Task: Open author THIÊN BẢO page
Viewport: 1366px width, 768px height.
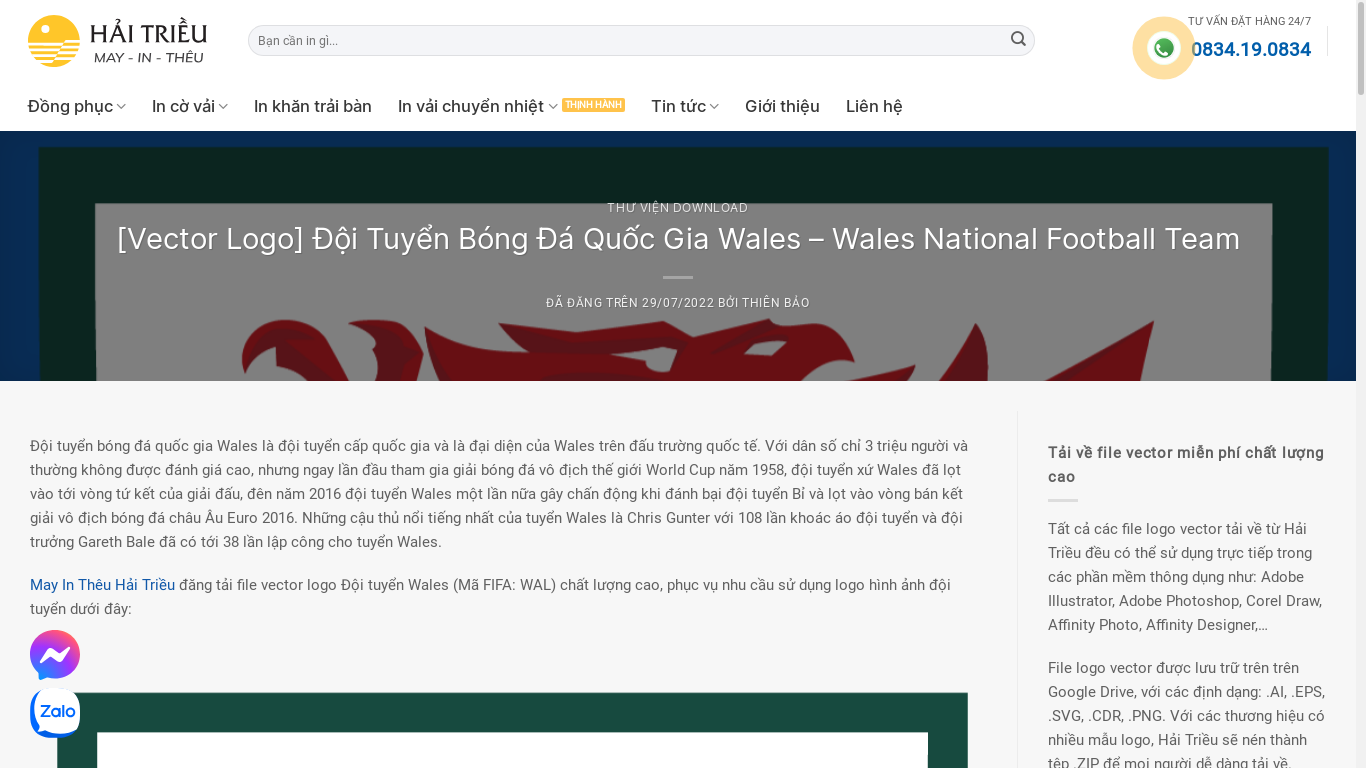Action: coord(776,303)
